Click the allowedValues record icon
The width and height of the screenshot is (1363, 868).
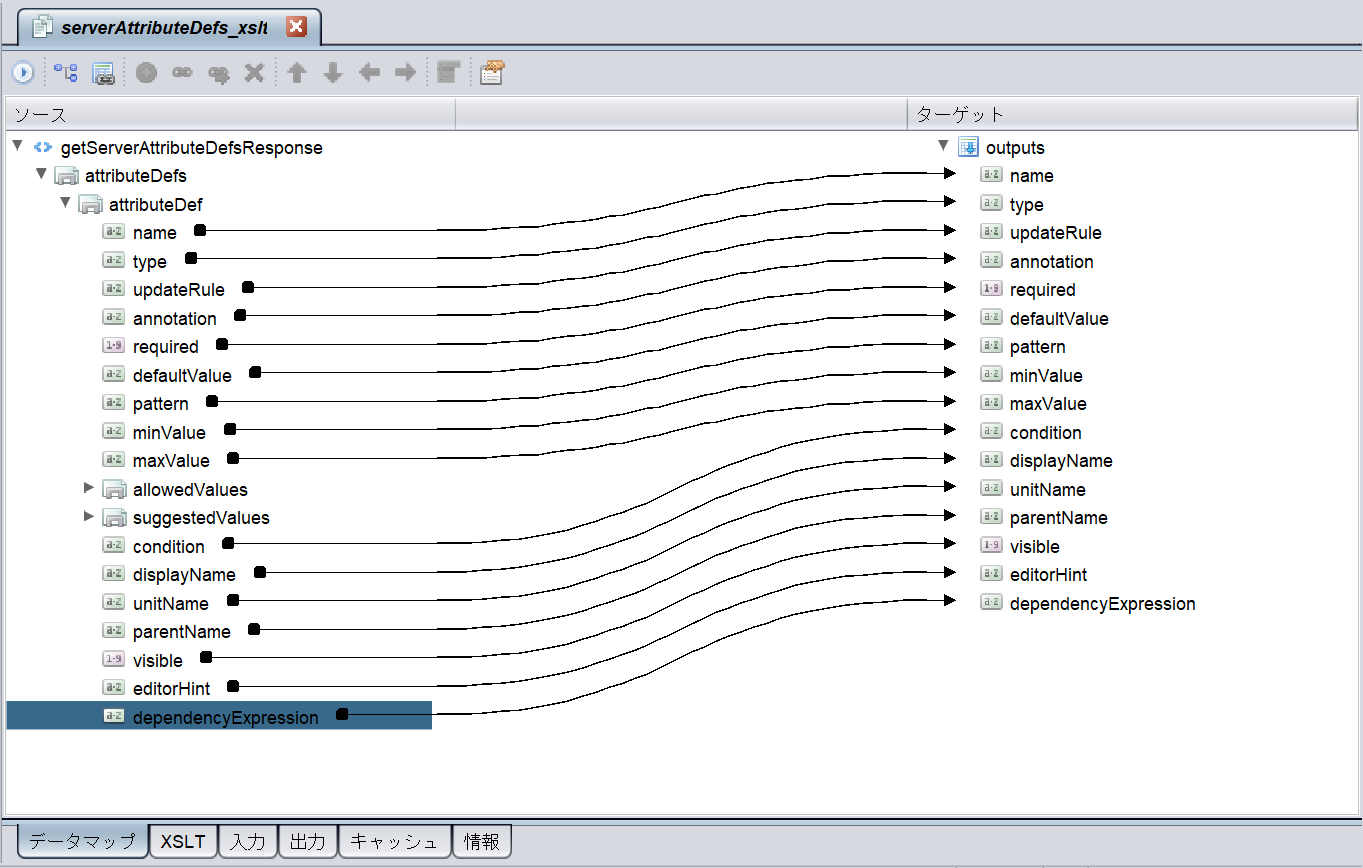pyautogui.click(x=114, y=490)
